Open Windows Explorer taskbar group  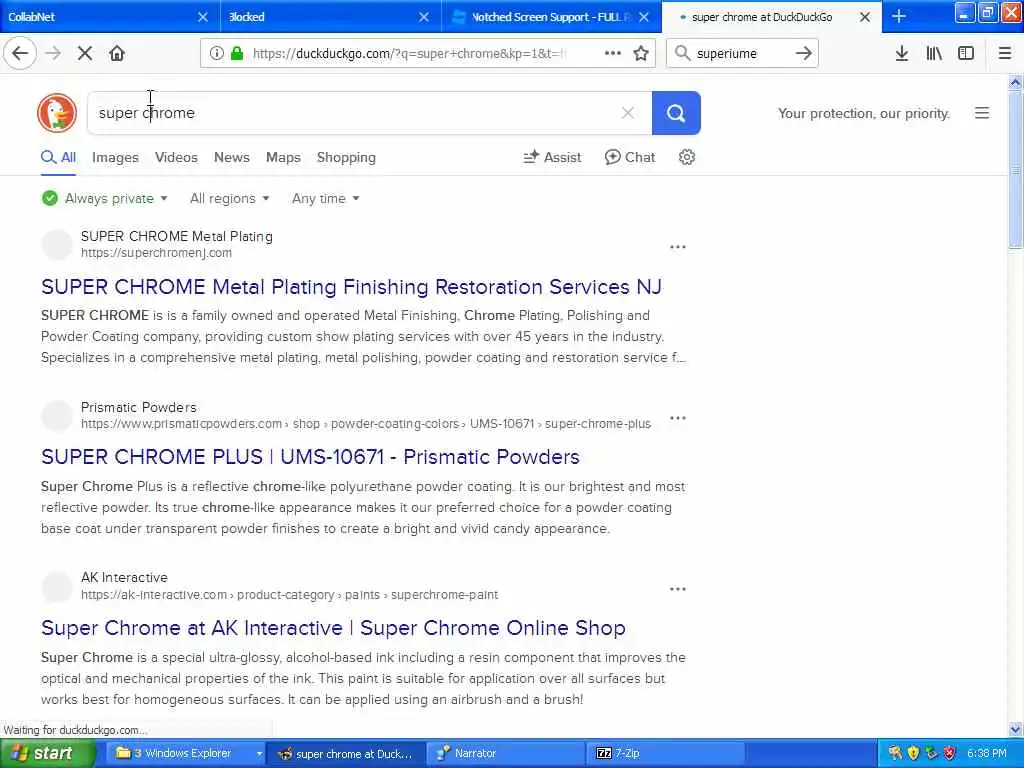tap(183, 754)
